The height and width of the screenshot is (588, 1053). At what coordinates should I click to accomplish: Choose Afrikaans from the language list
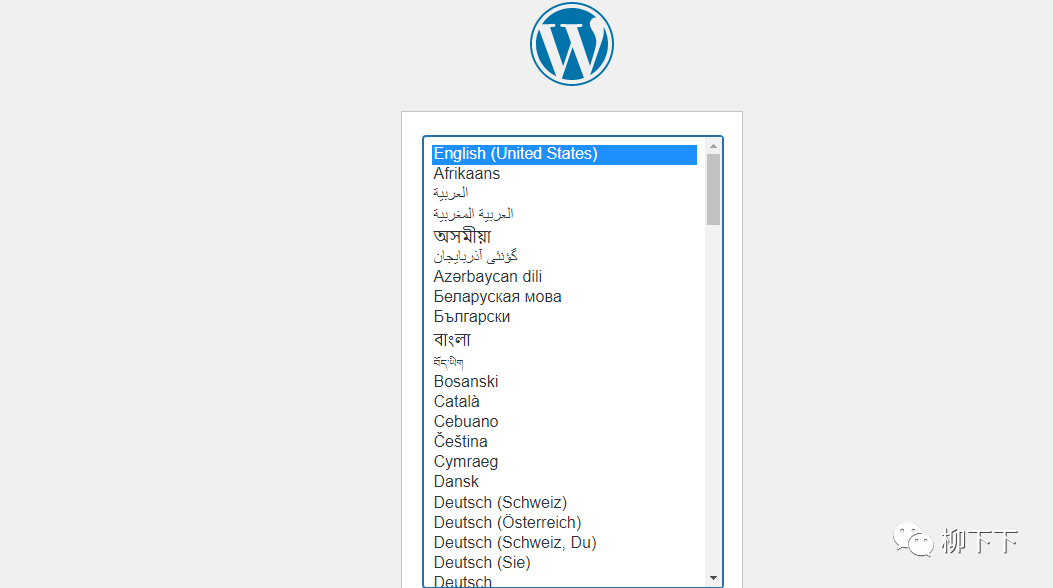(466, 174)
